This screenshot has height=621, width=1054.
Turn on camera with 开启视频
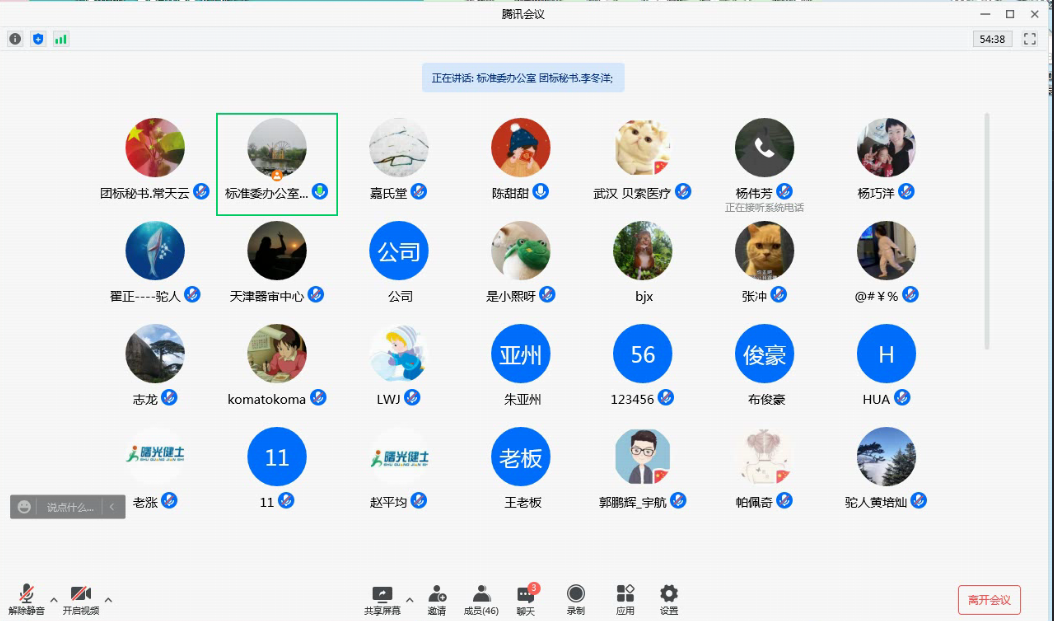(x=81, y=599)
